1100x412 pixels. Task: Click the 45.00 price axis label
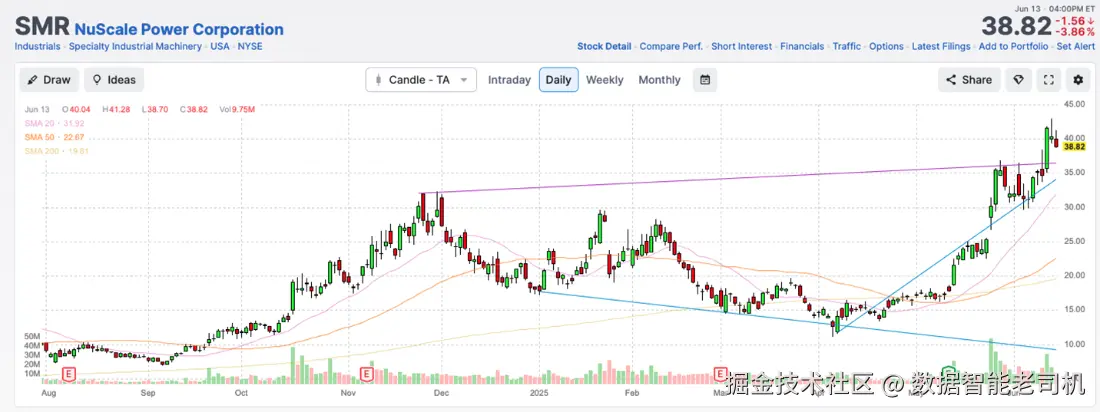(x=1075, y=104)
